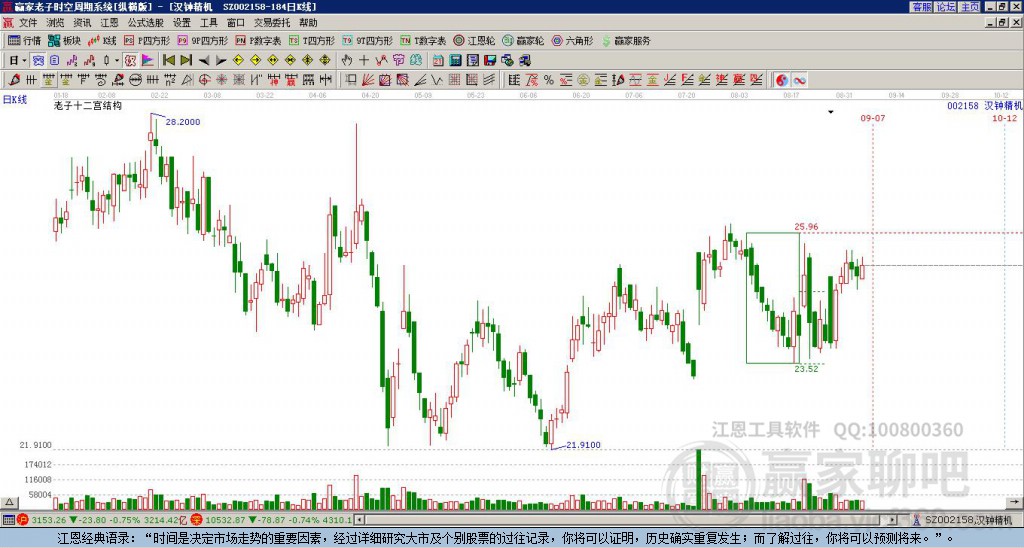
Task: Select the angle line drawing tool
Action: point(419,80)
